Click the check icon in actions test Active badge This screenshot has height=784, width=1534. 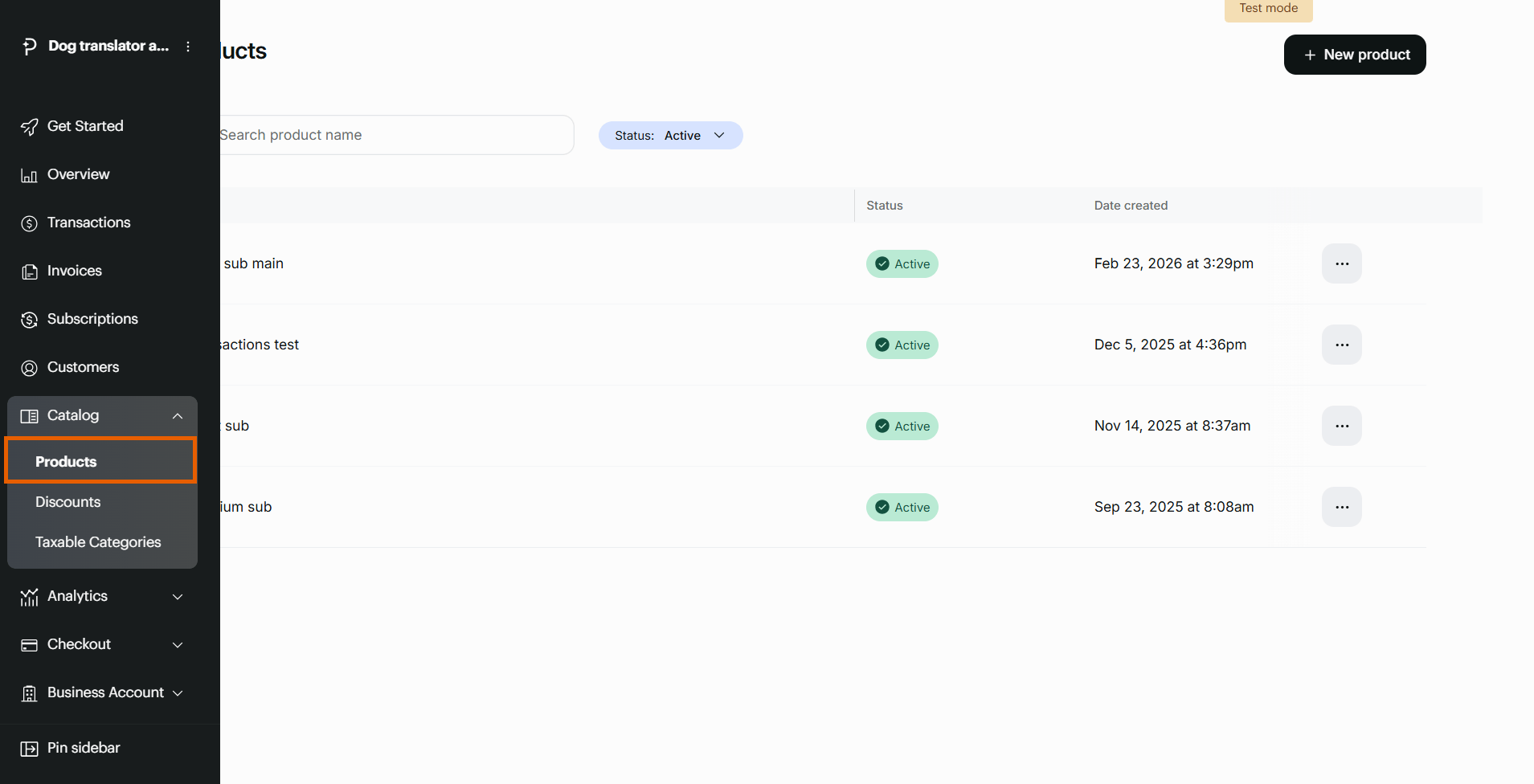tap(882, 345)
